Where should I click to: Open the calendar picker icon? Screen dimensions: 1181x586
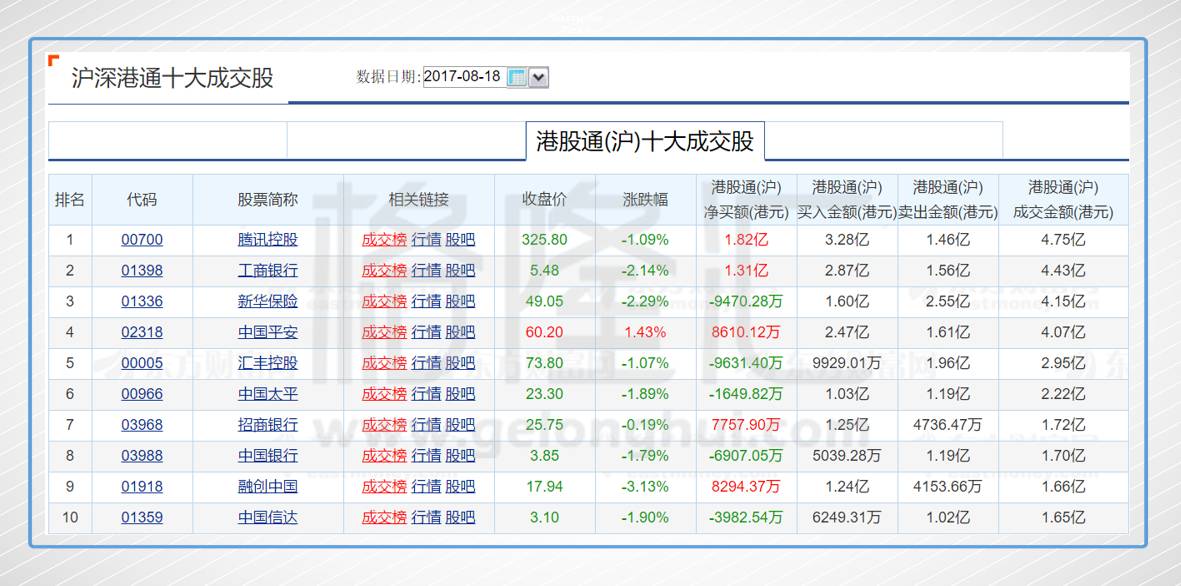[517, 77]
